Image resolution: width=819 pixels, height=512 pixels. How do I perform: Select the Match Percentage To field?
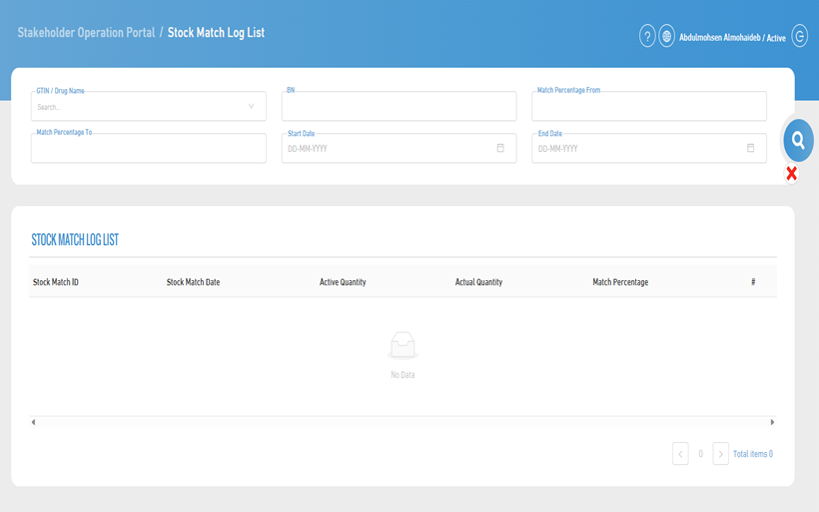149,148
